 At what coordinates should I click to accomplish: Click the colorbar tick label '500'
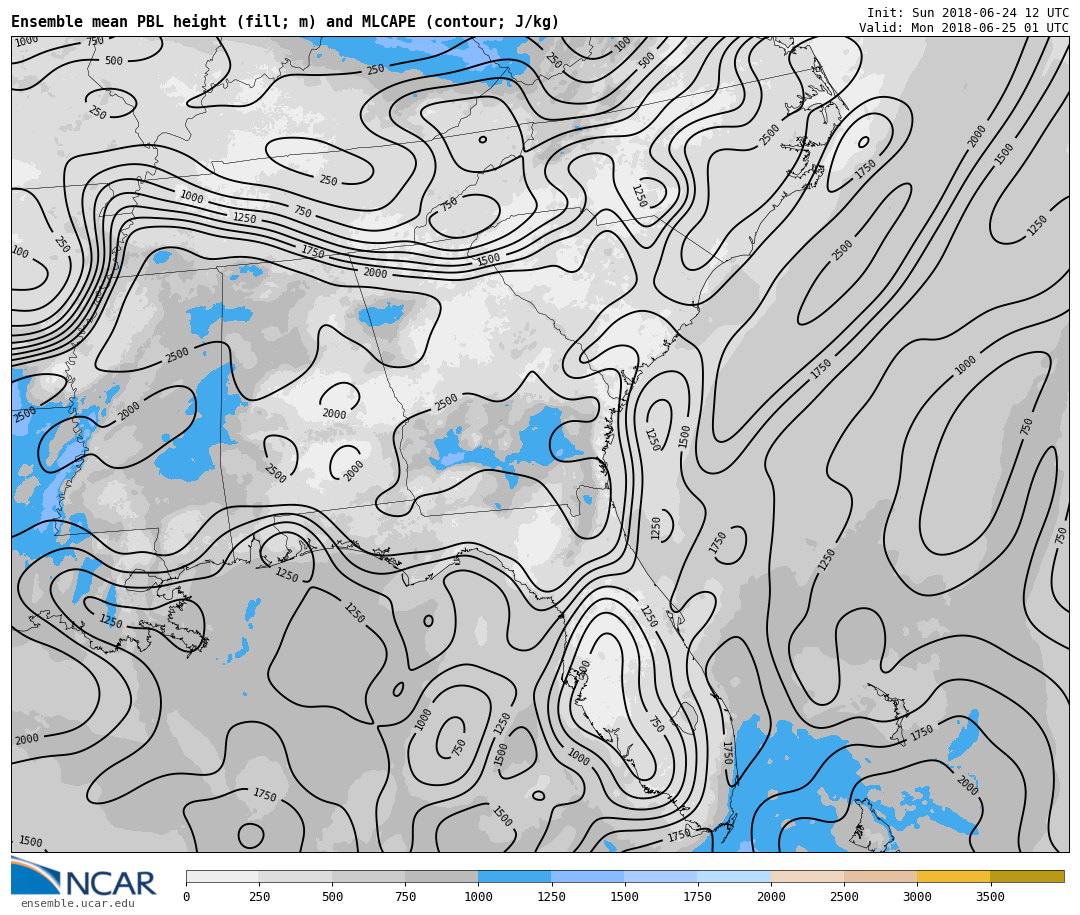(332, 896)
